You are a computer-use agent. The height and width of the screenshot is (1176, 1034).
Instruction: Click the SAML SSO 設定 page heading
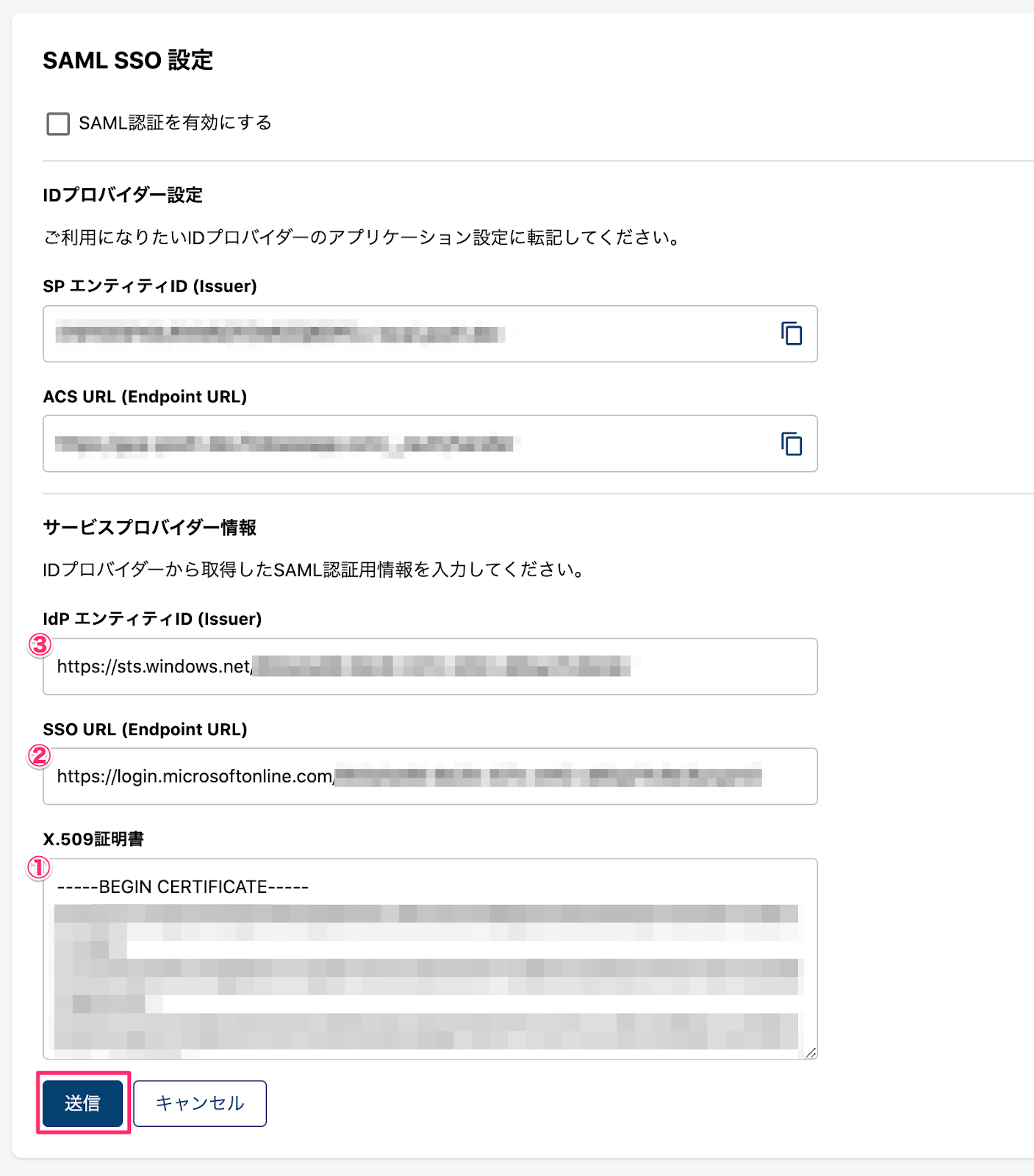click(x=128, y=60)
